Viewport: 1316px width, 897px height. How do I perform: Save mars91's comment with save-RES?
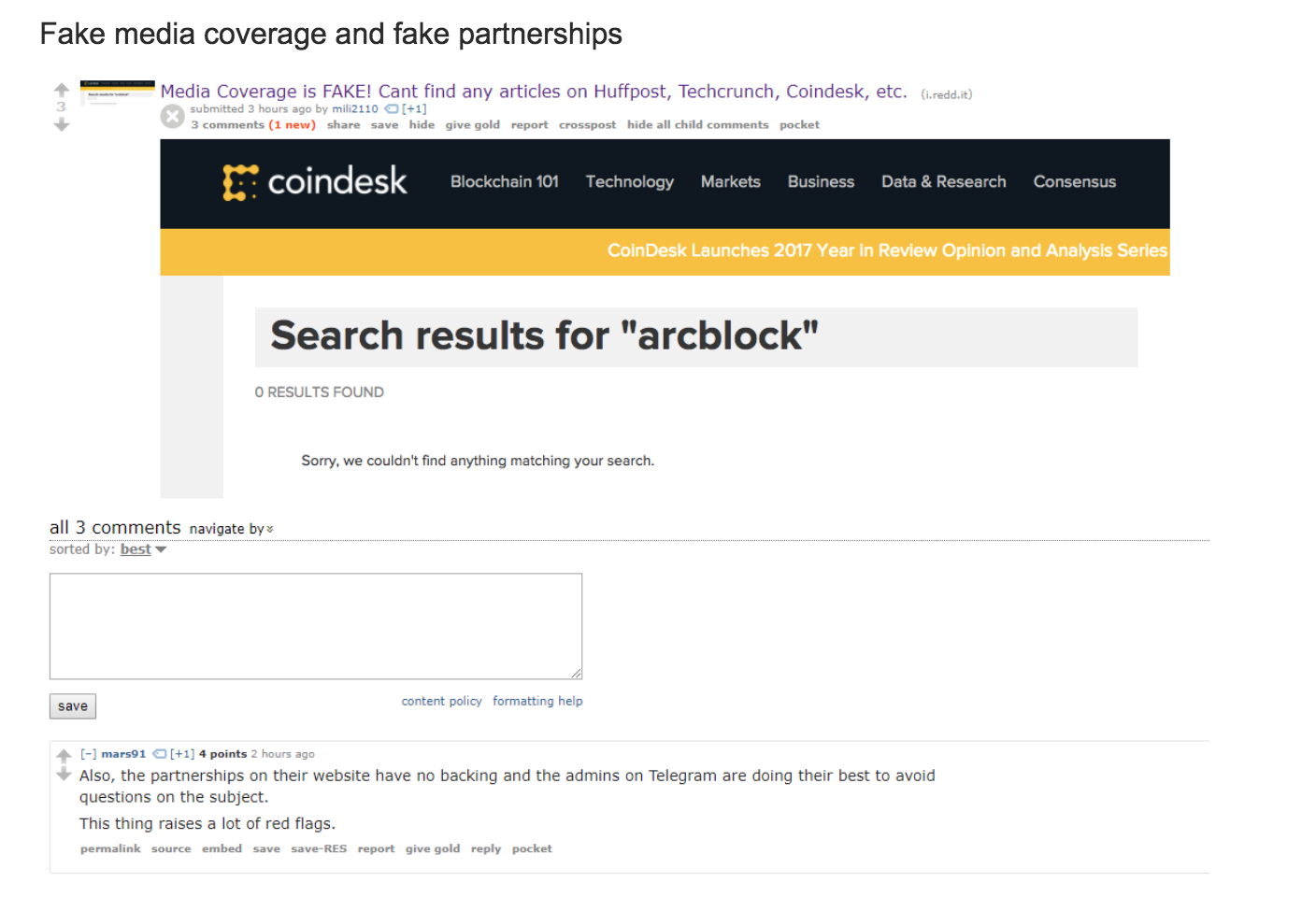pyautogui.click(x=318, y=848)
